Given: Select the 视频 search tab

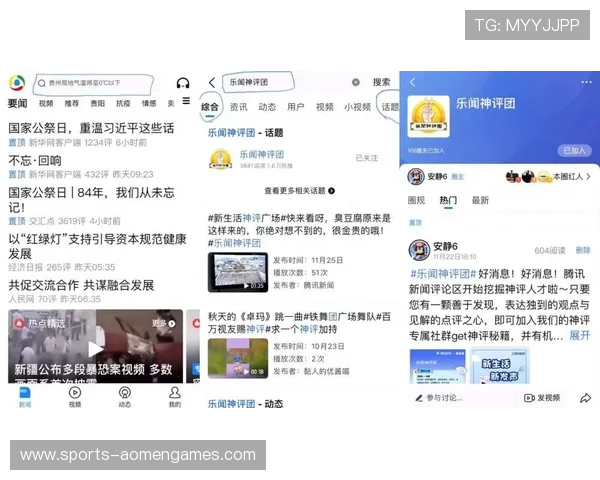Looking at the screenshot, I should tap(325, 107).
